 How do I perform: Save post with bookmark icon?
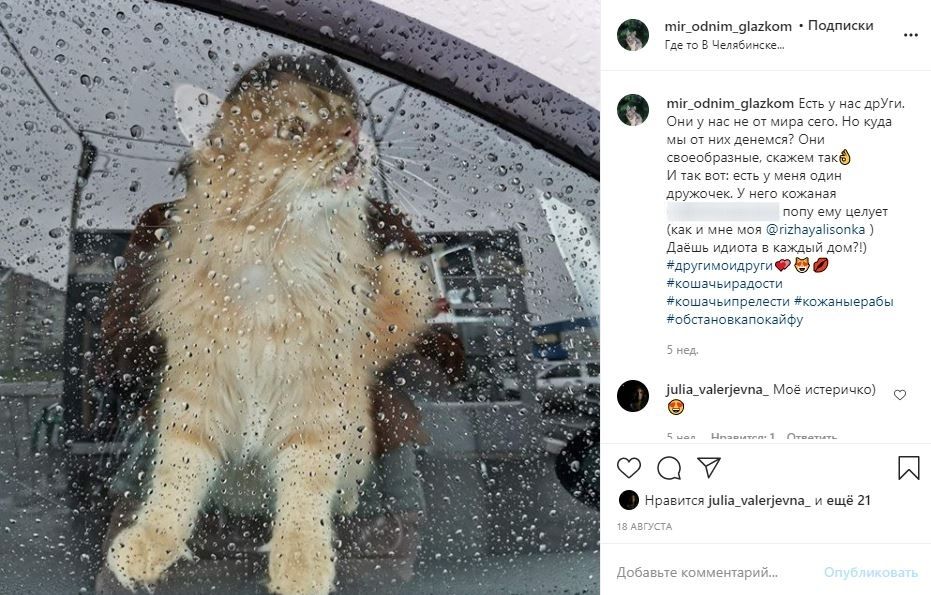[908, 468]
